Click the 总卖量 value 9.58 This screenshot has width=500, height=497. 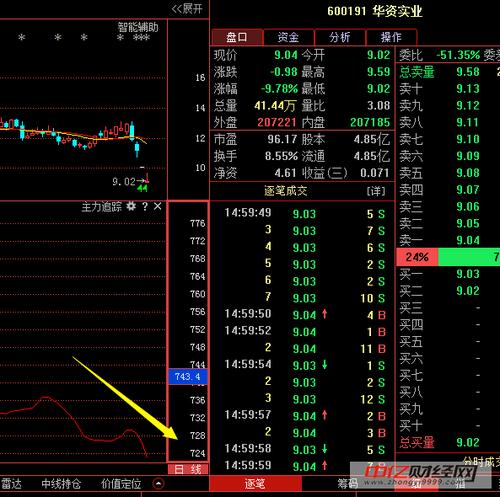pyautogui.click(x=468, y=72)
